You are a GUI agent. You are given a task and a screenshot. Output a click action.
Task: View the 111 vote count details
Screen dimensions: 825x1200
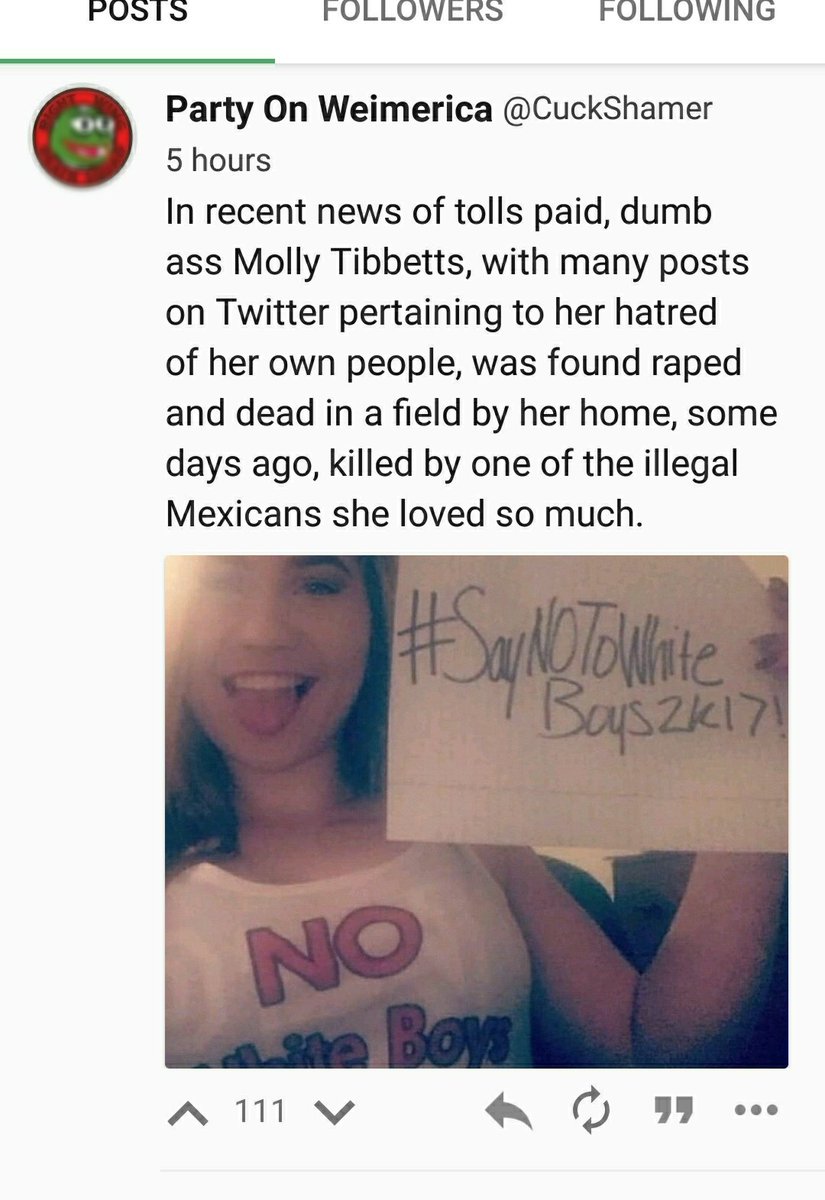(x=260, y=1111)
